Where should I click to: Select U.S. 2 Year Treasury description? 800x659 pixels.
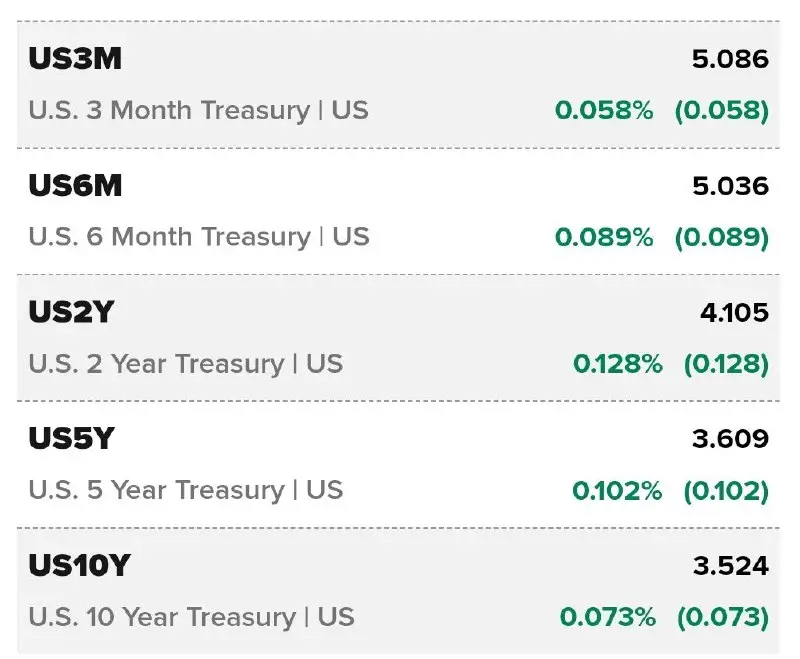[186, 364]
